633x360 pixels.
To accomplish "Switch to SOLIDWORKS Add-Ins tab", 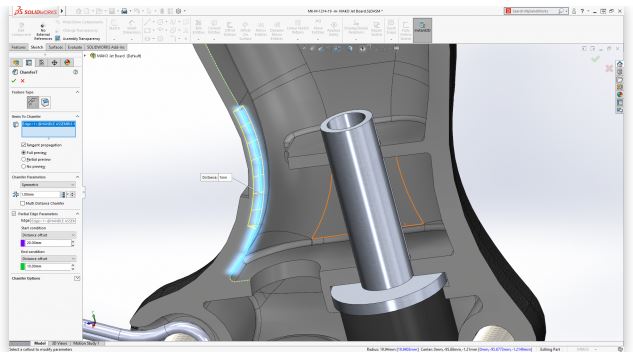I will tap(106, 47).
